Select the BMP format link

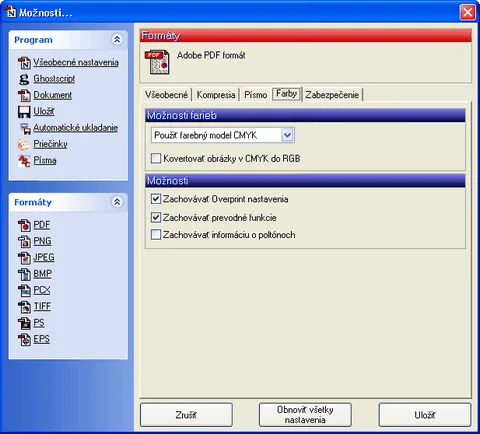tap(42, 274)
